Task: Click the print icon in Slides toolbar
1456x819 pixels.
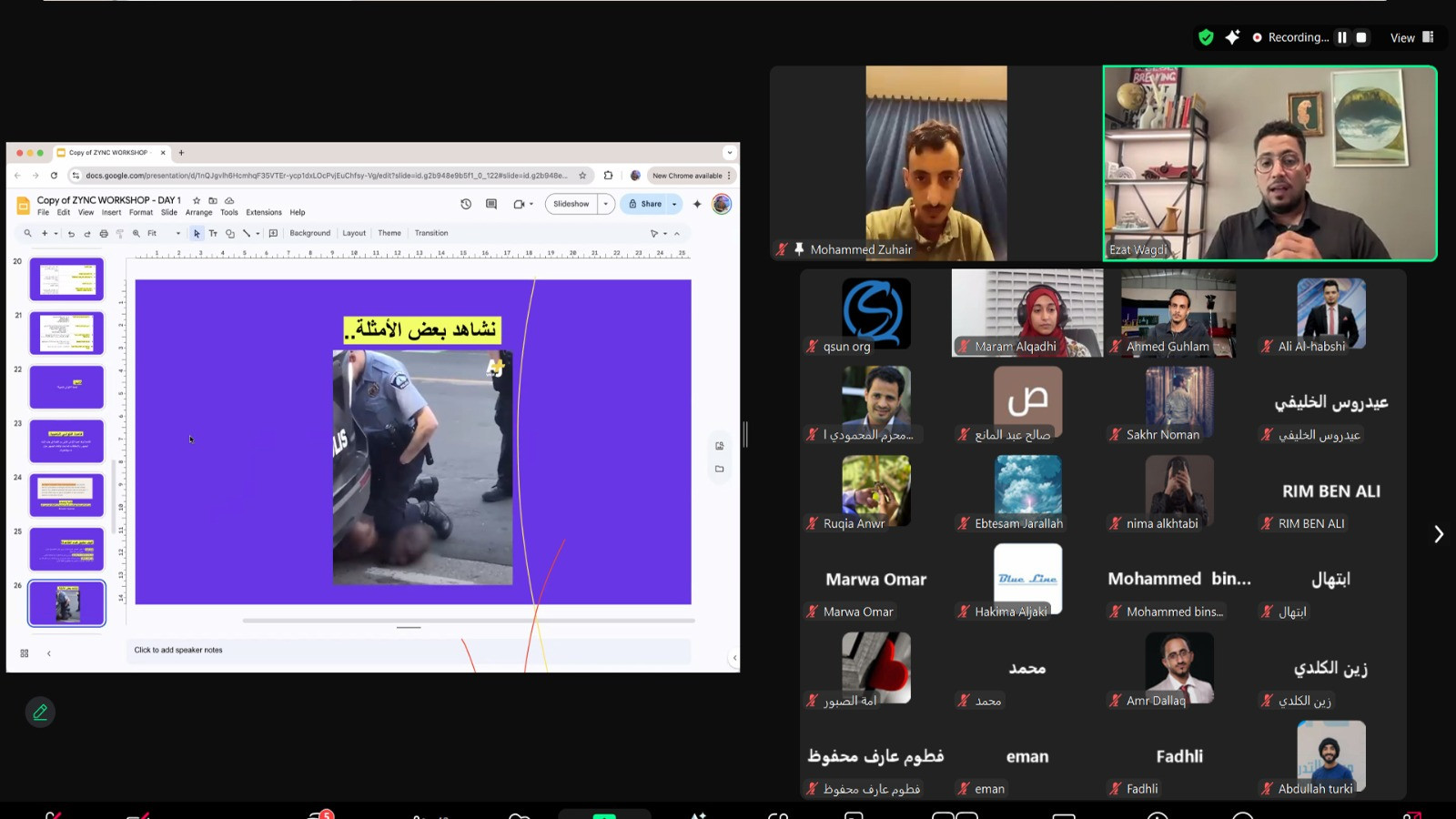Action: coord(103,234)
